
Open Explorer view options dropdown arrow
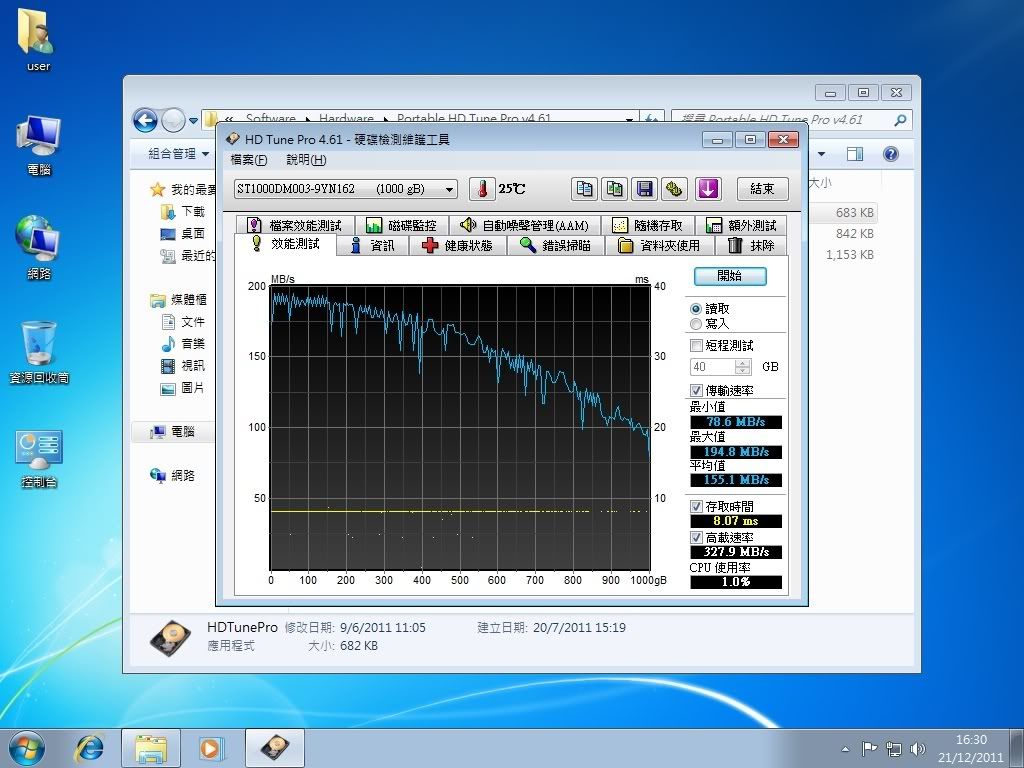pos(822,154)
